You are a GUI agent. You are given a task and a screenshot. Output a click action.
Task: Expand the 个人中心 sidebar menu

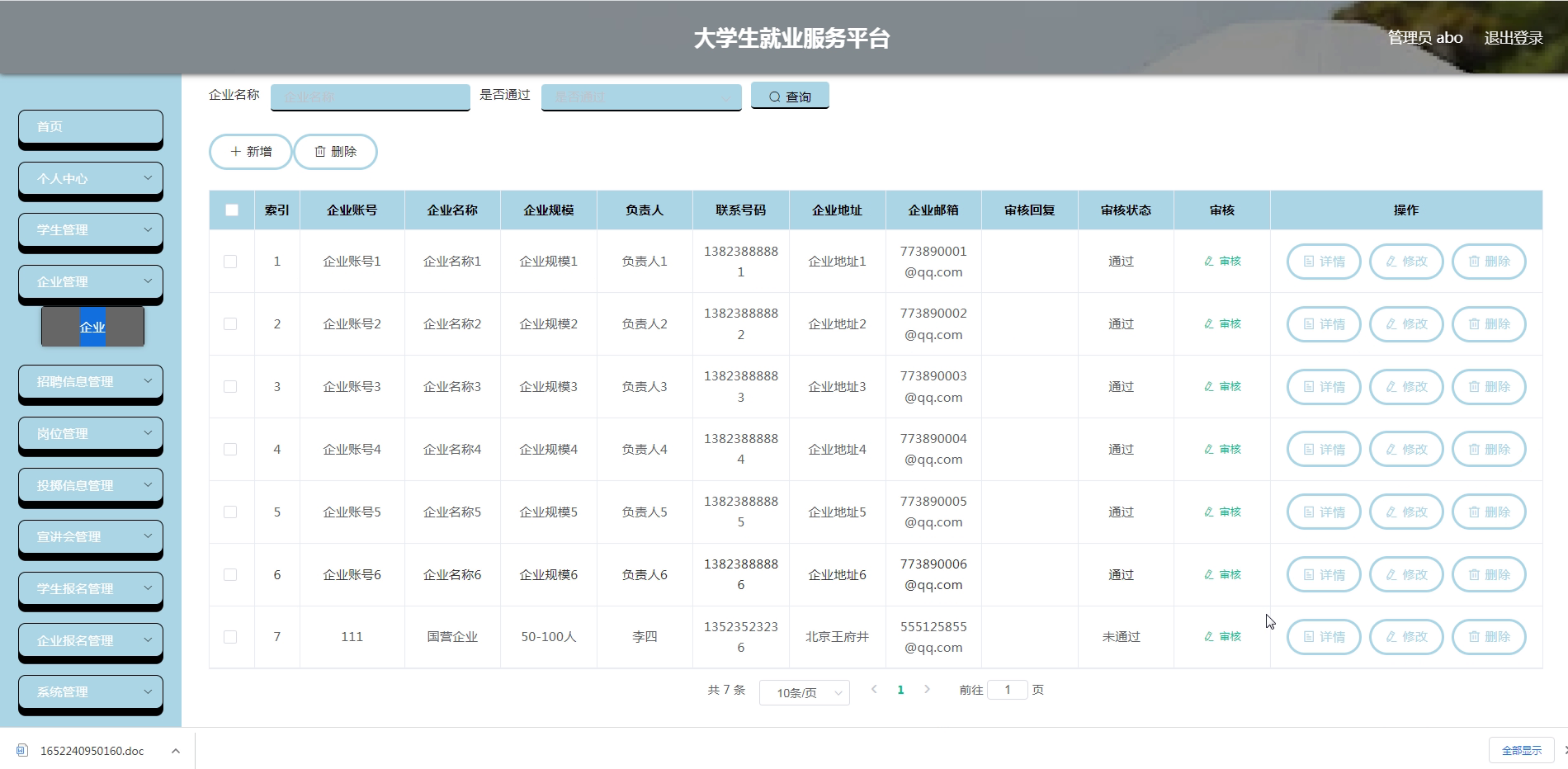[91, 178]
